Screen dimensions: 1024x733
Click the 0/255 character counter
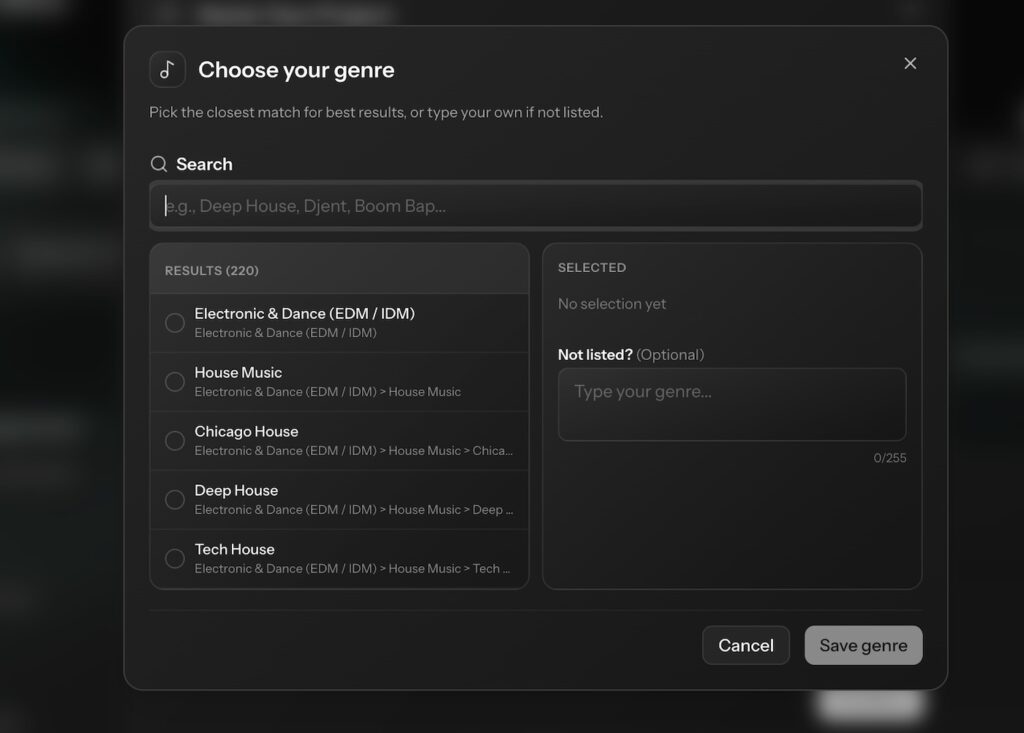(x=889, y=458)
